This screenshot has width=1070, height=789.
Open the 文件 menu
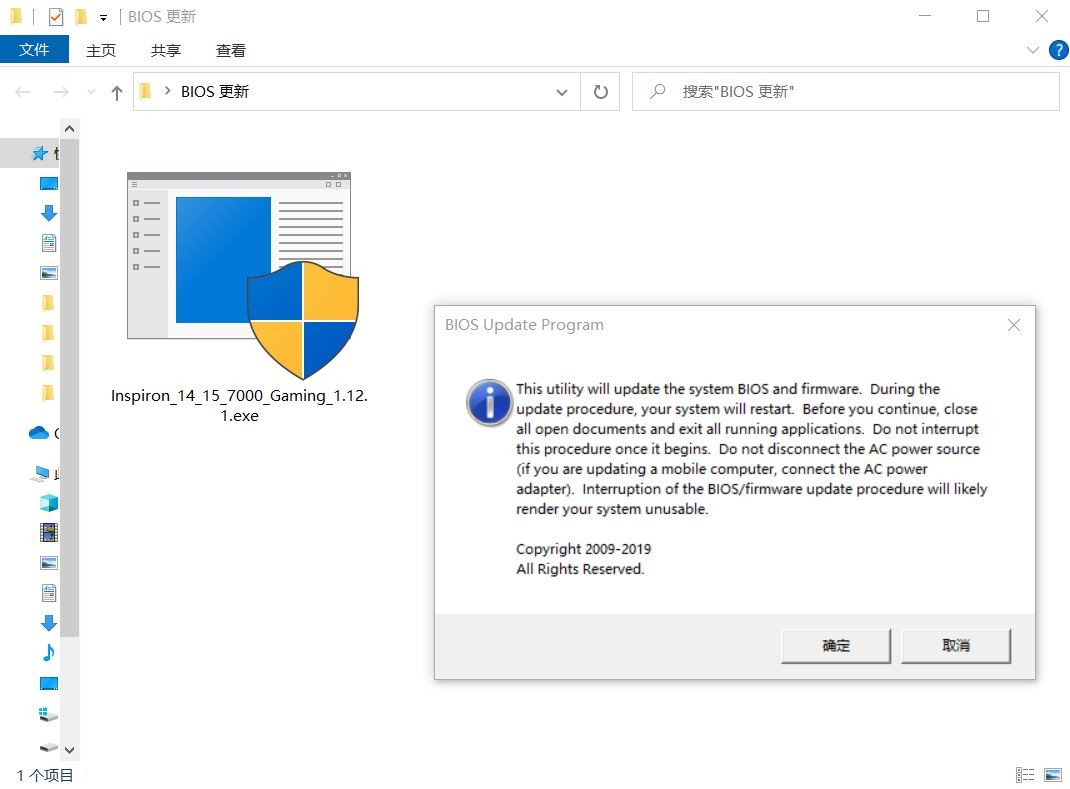pos(35,49)
